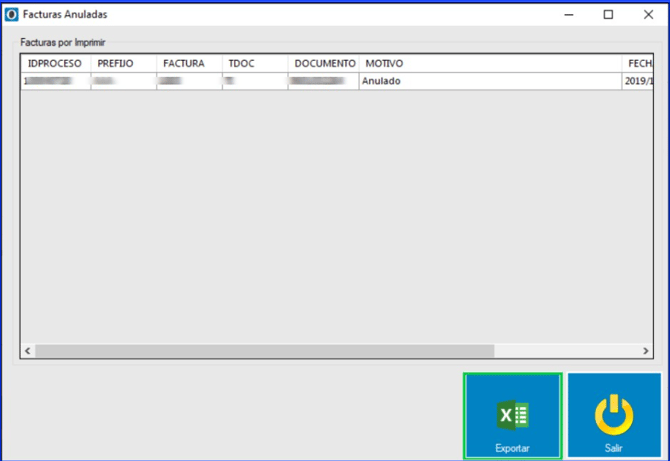Close the Facturas Anuladas window
Image resolution: width=670 pixels, height=461 pixels.
646,15
